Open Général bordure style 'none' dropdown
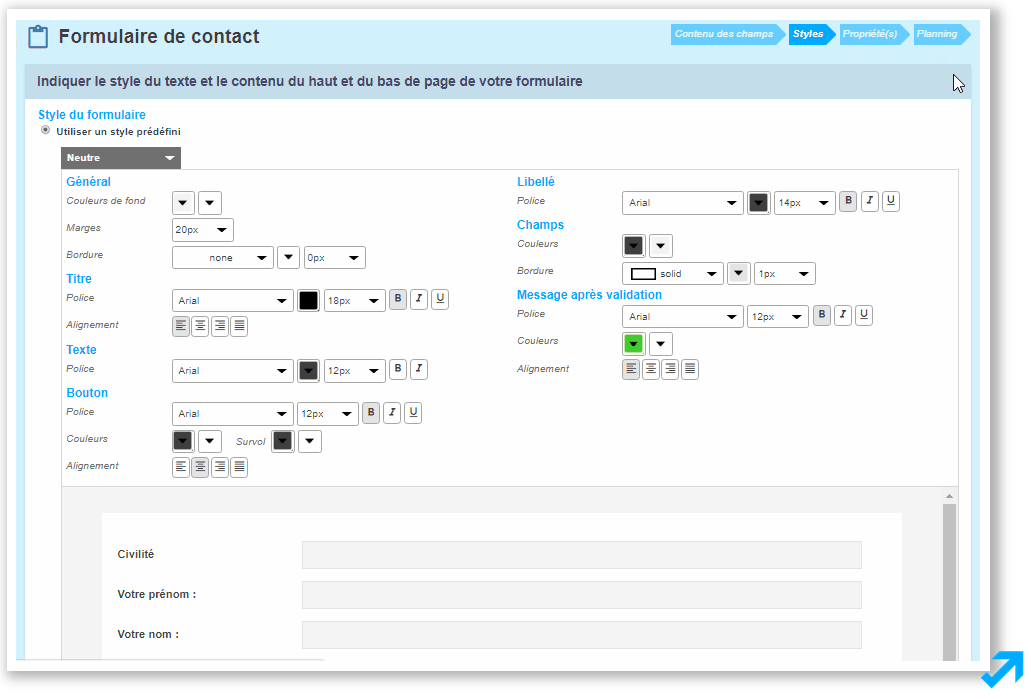 [x=223, y=258]
